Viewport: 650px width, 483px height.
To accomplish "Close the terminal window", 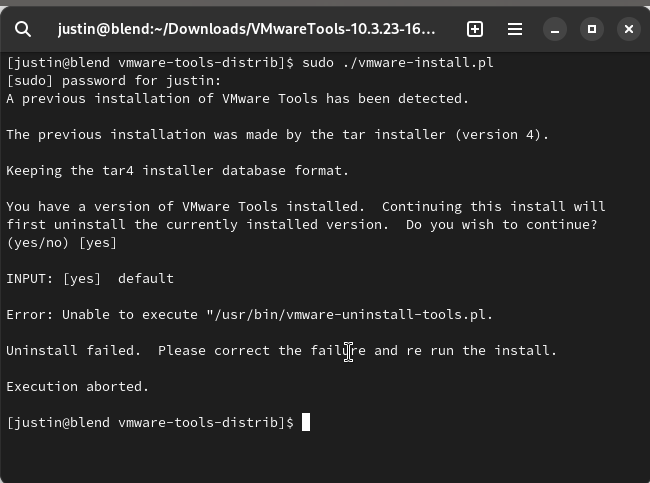I will 629,29.
